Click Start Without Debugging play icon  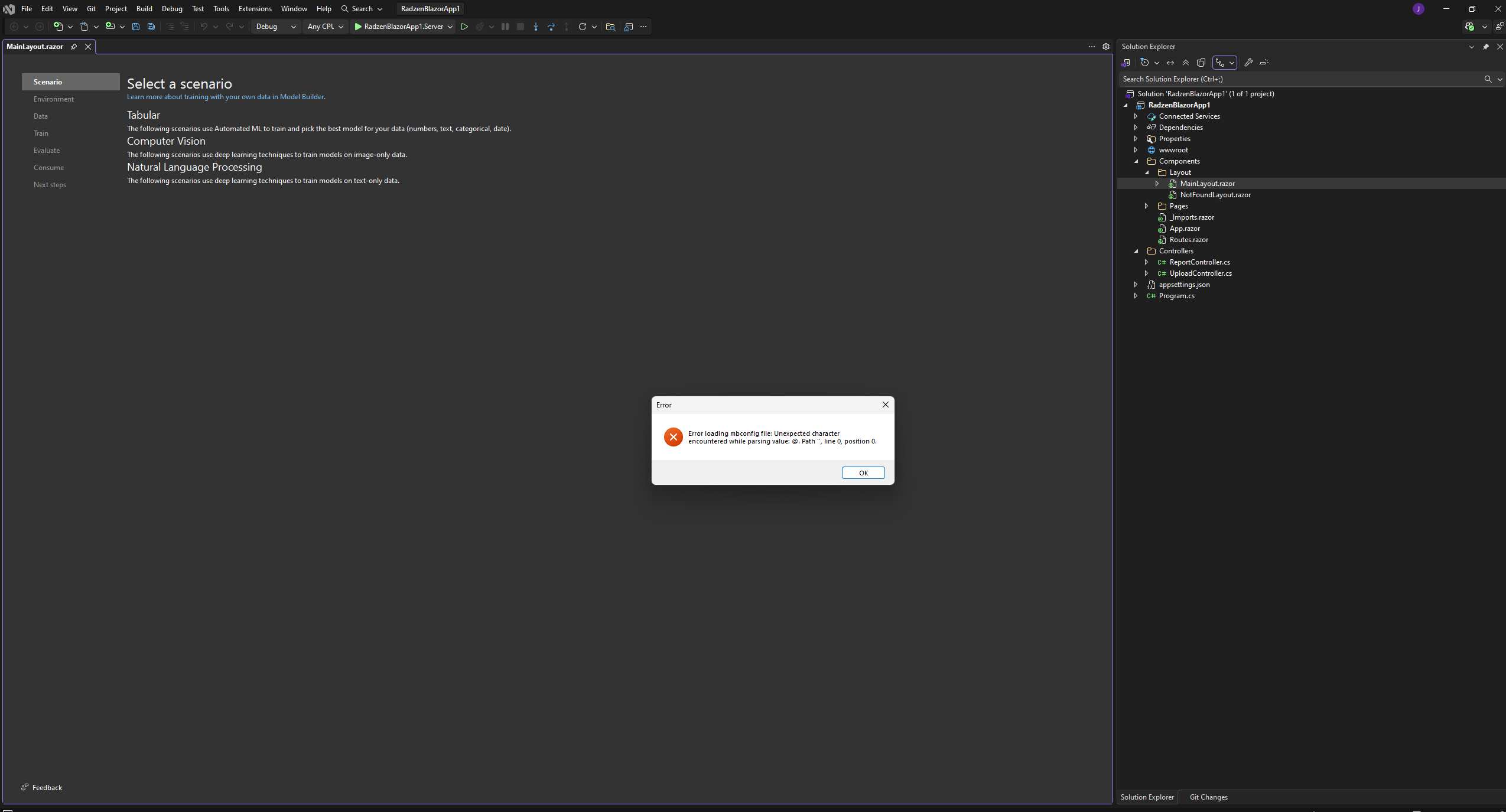point(464,27)
